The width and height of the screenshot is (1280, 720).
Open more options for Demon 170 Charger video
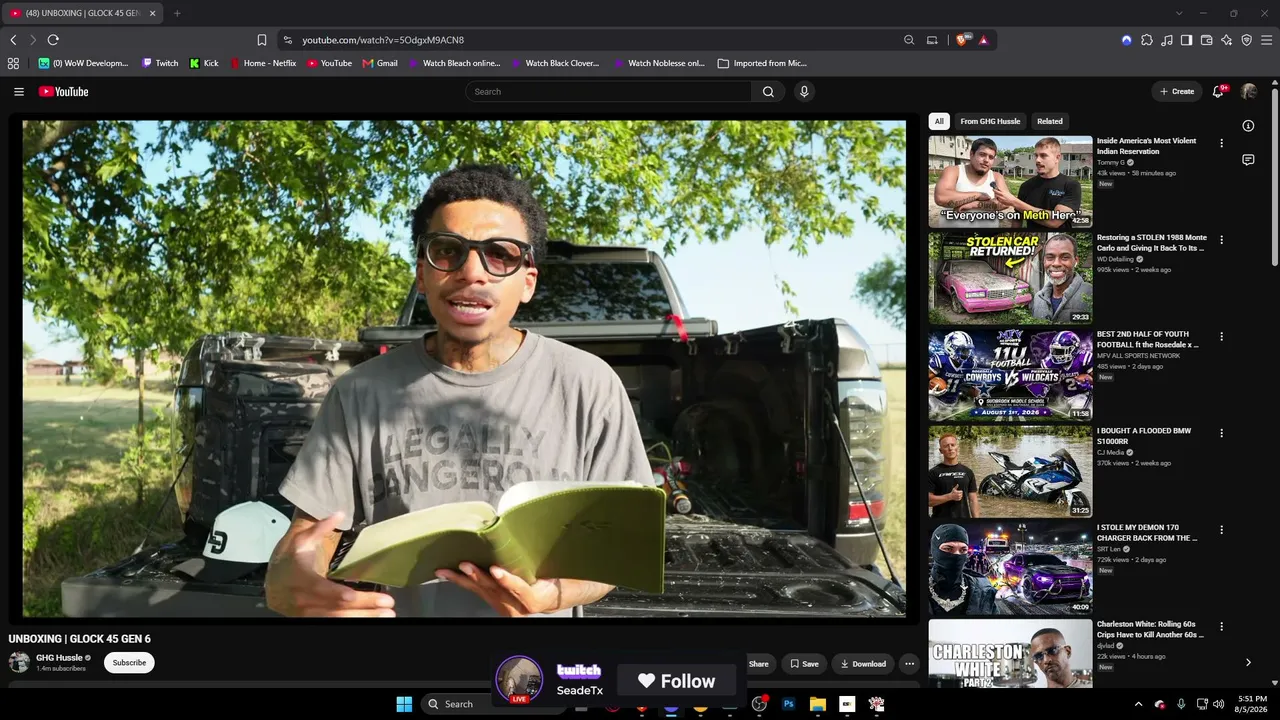[1221, 530]
